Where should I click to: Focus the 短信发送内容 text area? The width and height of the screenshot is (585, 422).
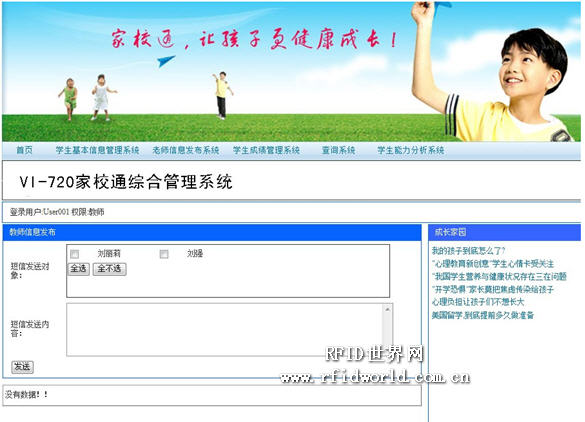225,329
